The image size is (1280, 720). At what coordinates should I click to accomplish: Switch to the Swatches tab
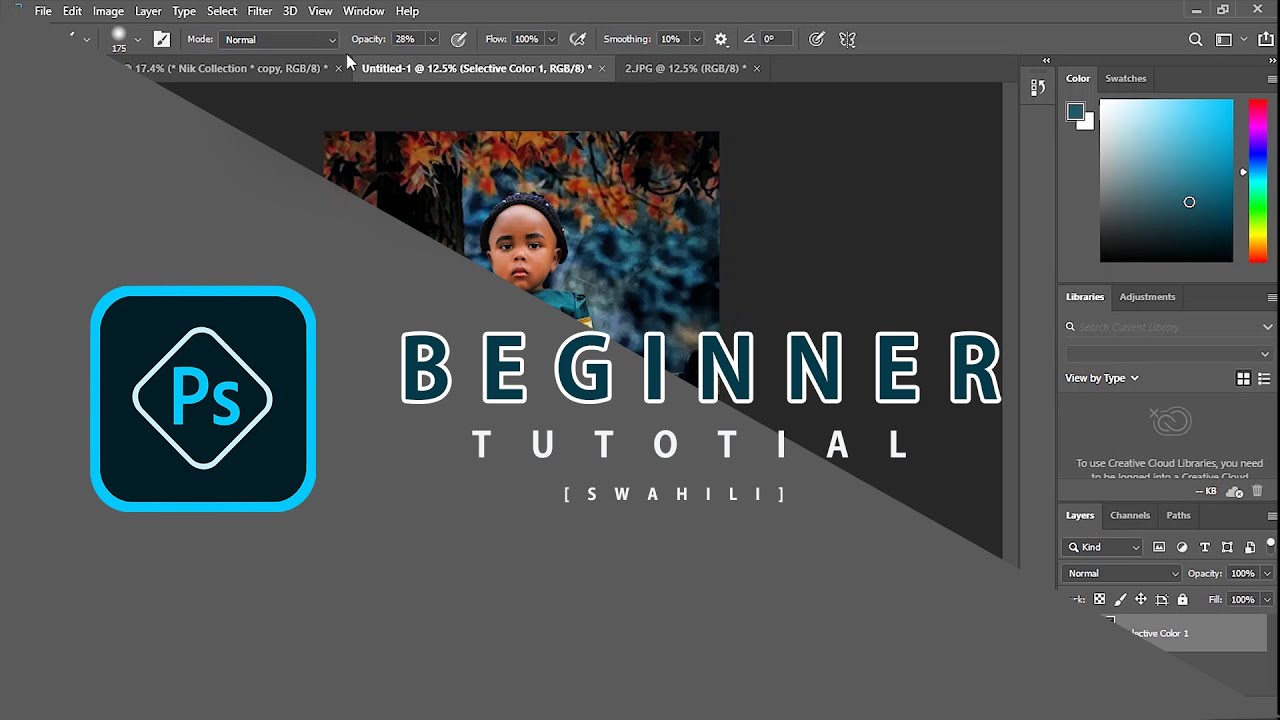tap(1126, 78)
